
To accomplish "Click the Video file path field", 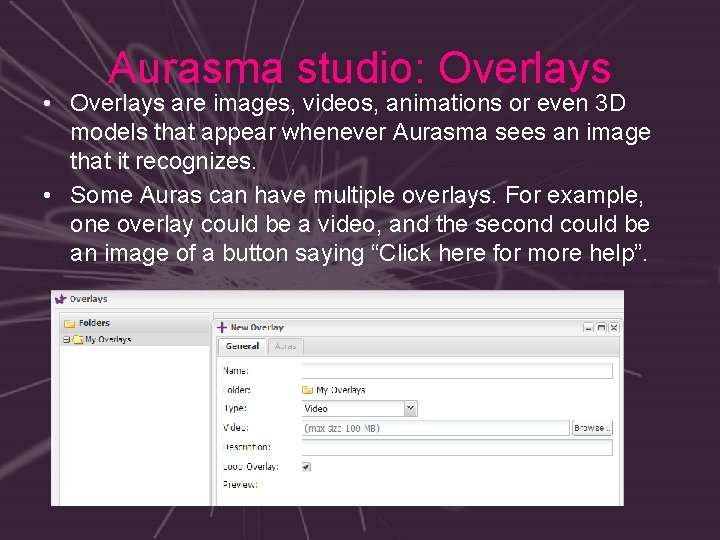I will [435, 428].
